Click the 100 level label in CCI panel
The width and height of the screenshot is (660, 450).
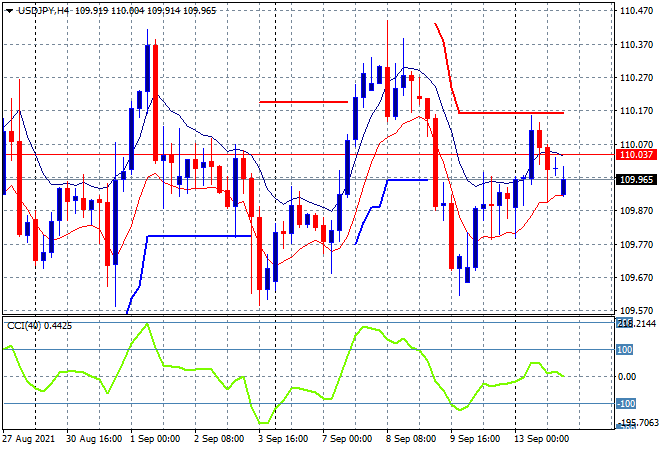625,350
